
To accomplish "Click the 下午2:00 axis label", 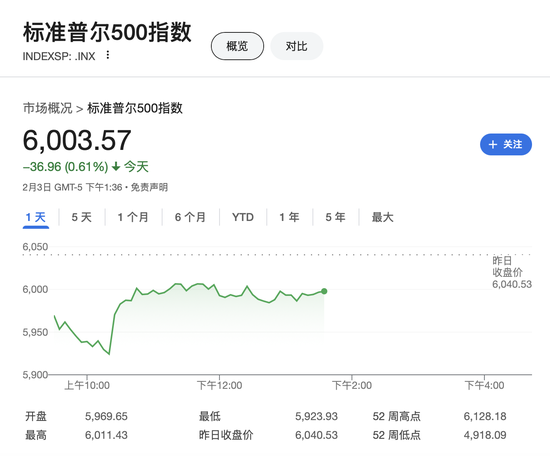I will click(x=352, y=385).
